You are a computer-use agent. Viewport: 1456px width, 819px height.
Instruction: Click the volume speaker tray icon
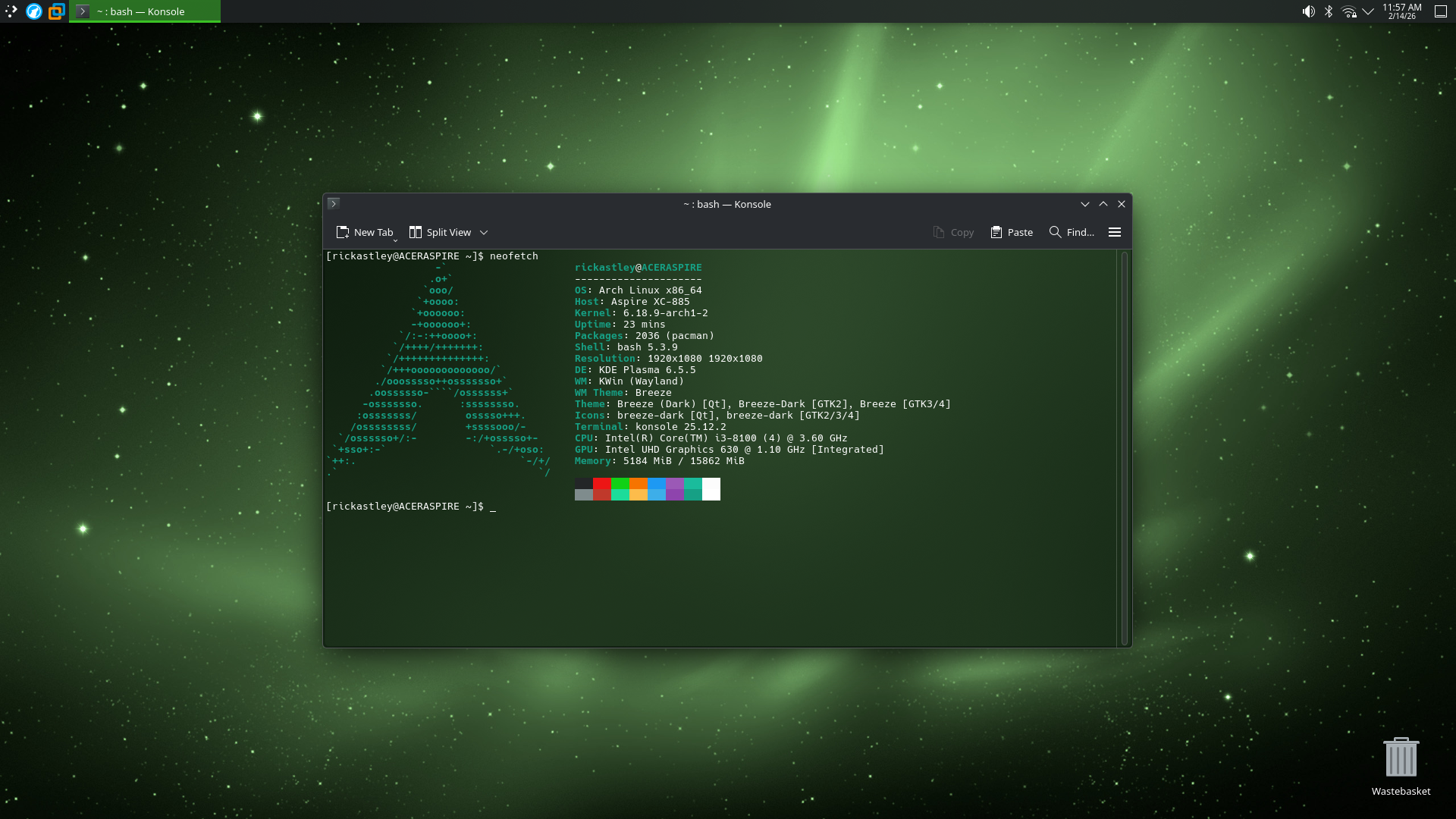click(1308, 11)
